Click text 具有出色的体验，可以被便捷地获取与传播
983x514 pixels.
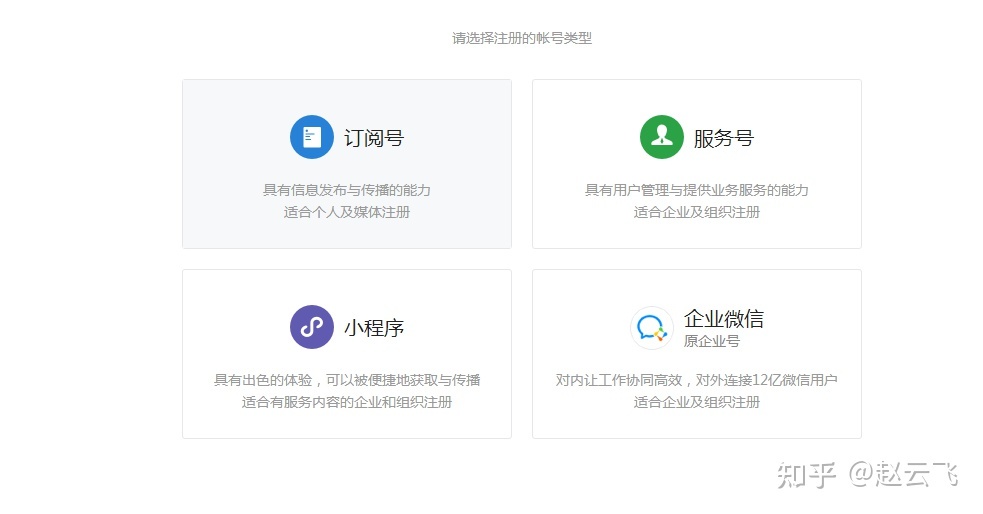coord(347,380)
